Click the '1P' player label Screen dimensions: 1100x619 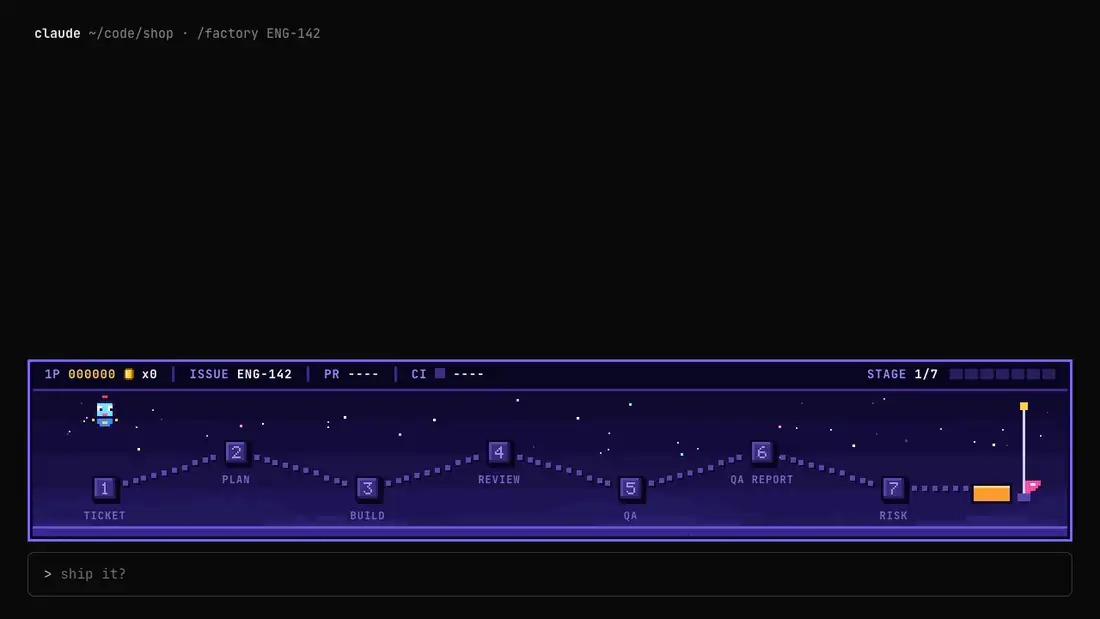pos(53,374)
